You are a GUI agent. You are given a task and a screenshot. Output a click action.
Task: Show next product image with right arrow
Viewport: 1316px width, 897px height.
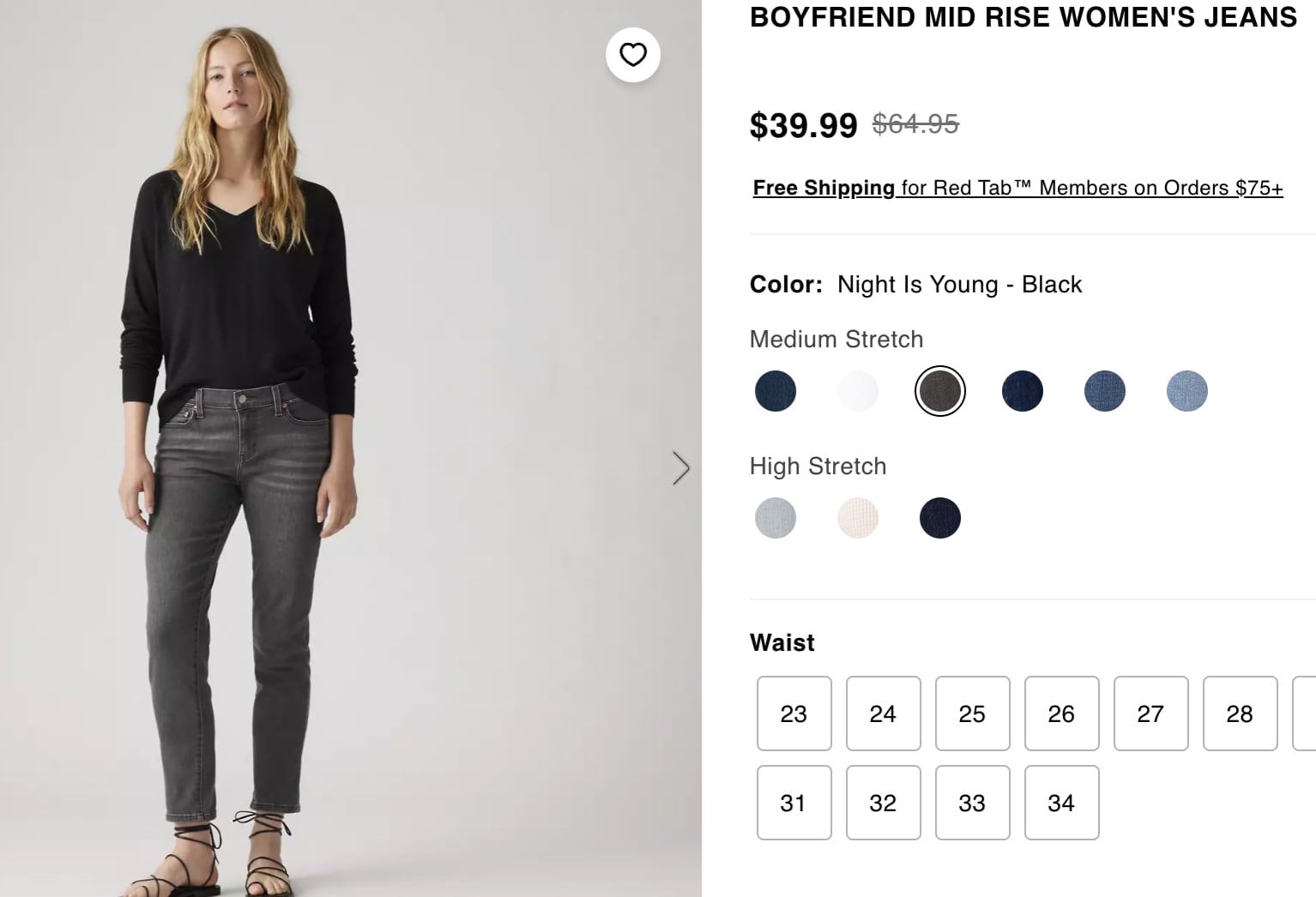coord(681,468)
